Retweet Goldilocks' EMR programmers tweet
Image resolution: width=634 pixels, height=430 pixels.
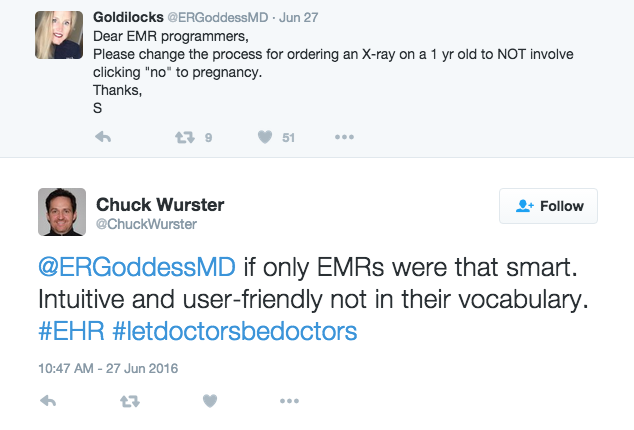click(184, 138)
